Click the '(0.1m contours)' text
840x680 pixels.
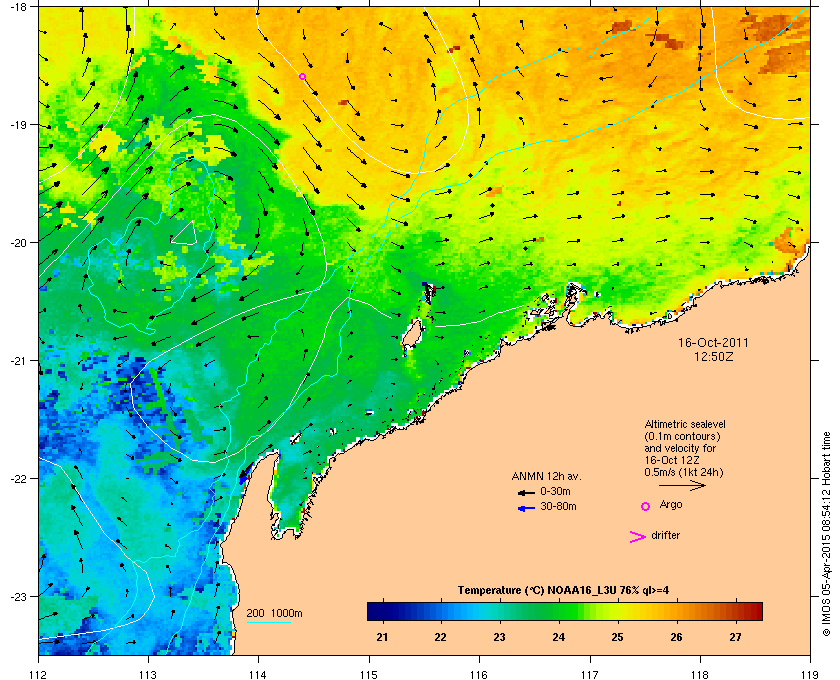point(682,436)
